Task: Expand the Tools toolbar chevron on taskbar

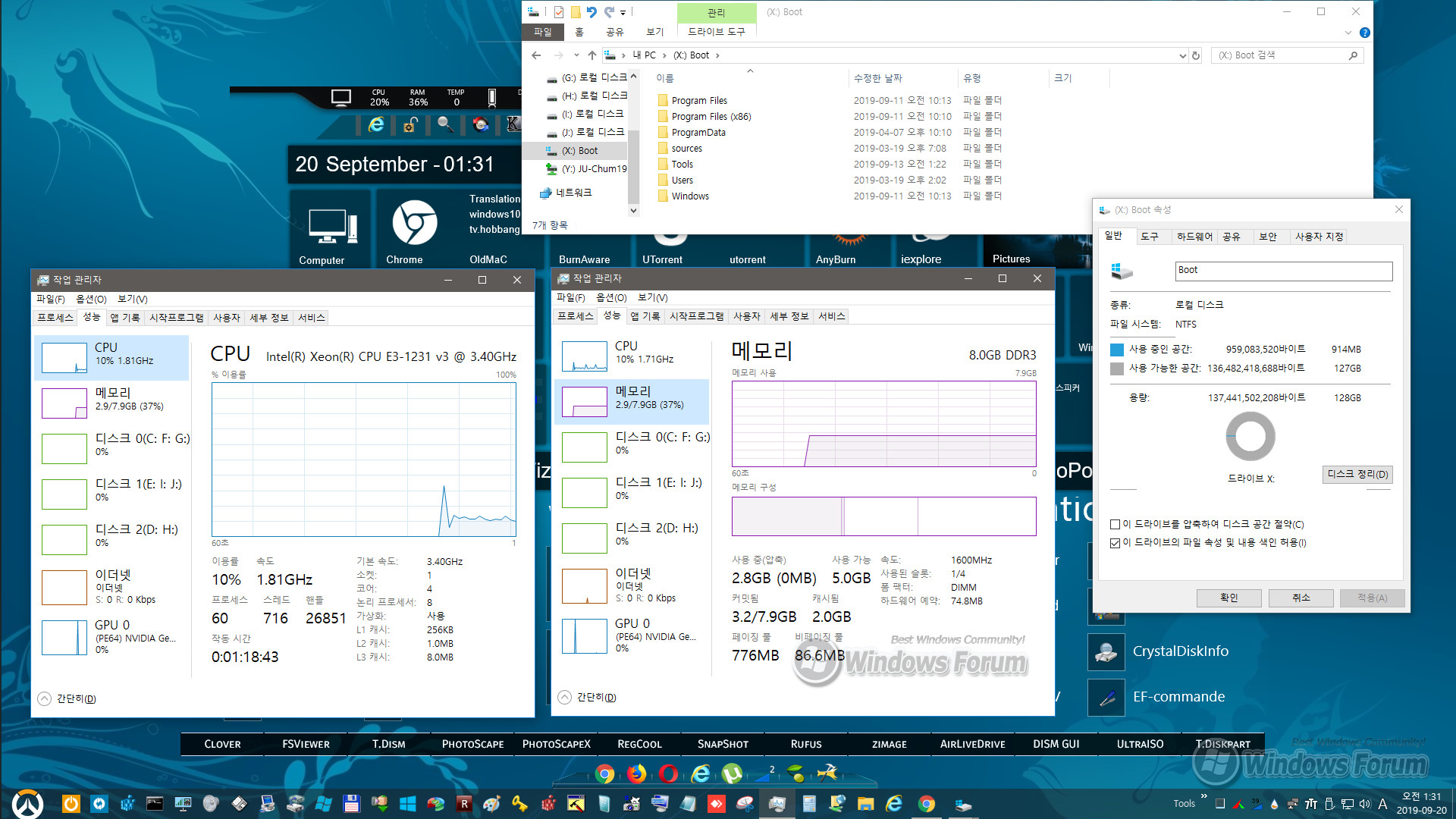Action: [x=1203, y=796]
